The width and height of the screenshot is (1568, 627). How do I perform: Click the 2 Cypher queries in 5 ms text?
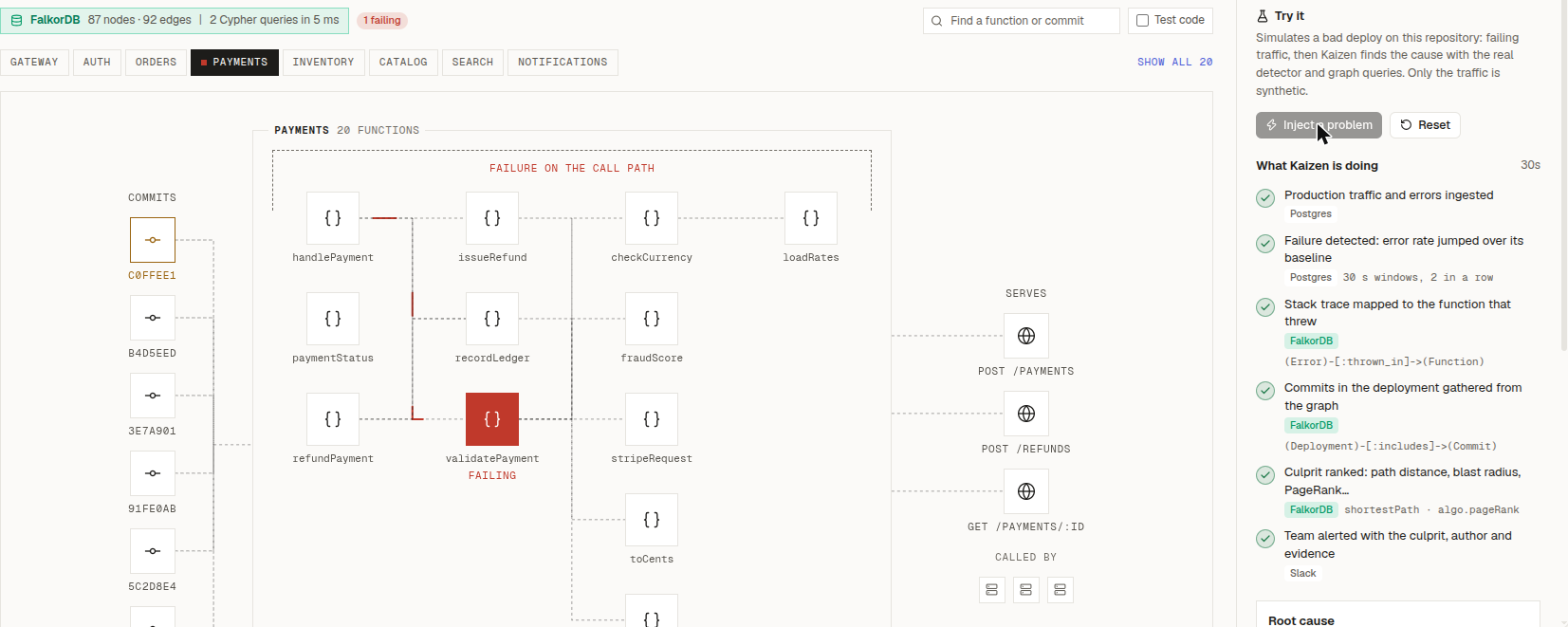(x=276, y=20)
